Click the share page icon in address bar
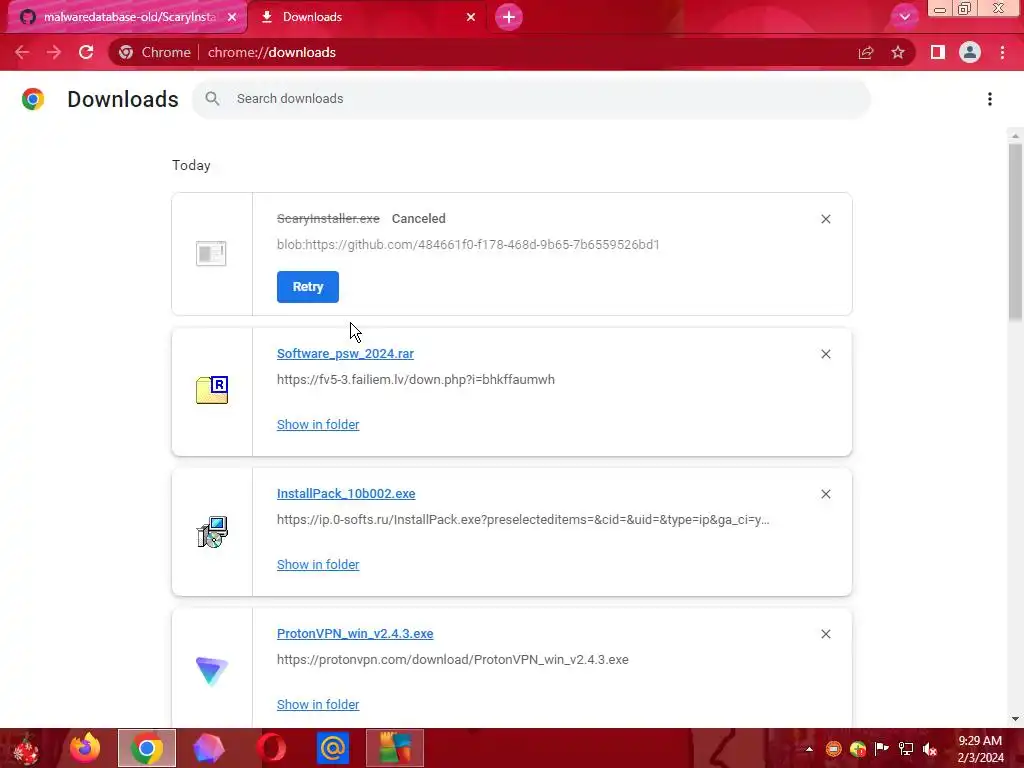Screen dimensions: 1024x768 click(x=866, y=52)
